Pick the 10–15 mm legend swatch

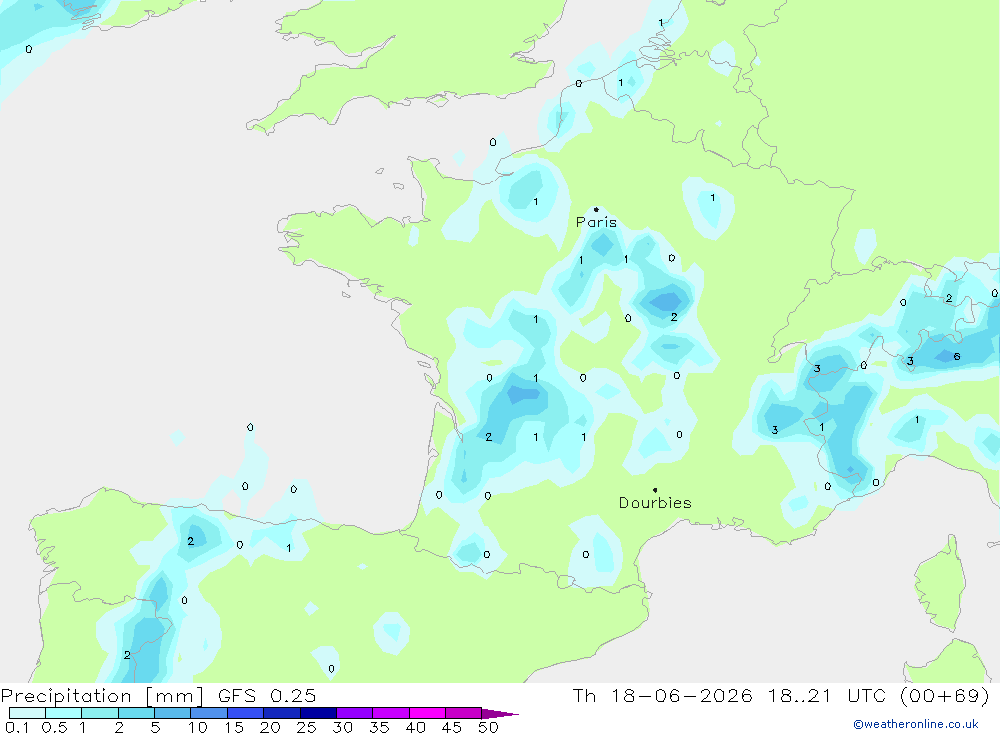(209, 713)
